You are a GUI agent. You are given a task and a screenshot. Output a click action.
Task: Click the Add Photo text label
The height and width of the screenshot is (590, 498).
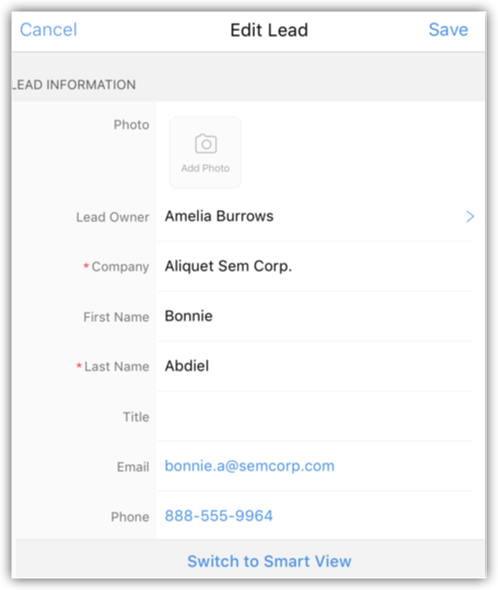pyautogui.click(x=205, y=168)
